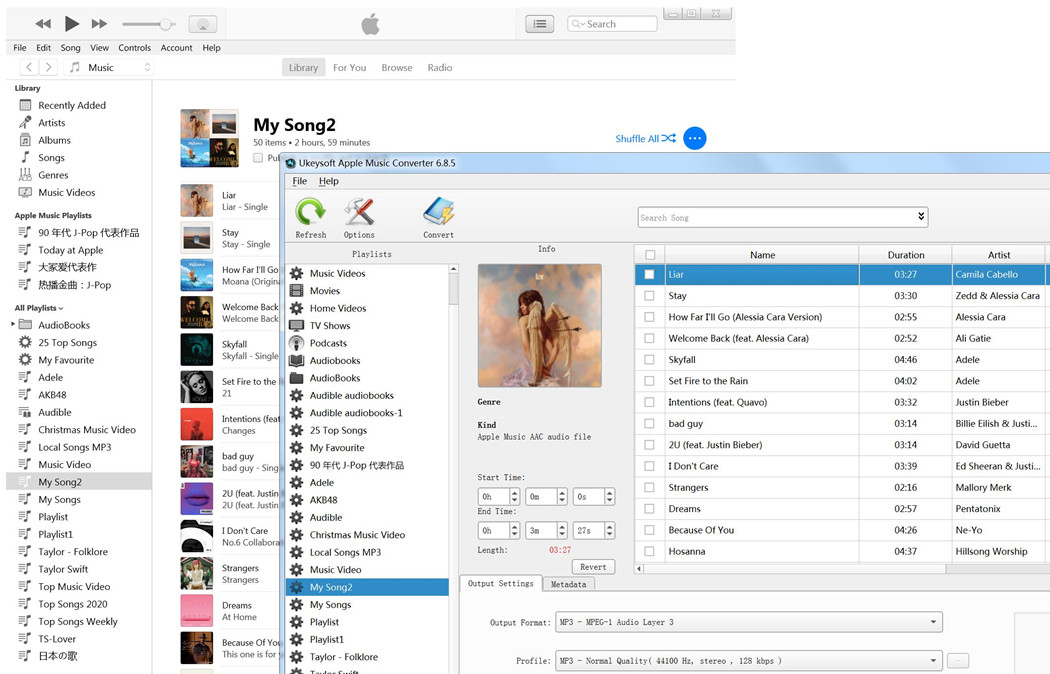Click iTunes play button
The height and width of the screenshot is (674, 1050).
[x=72, y=24]
